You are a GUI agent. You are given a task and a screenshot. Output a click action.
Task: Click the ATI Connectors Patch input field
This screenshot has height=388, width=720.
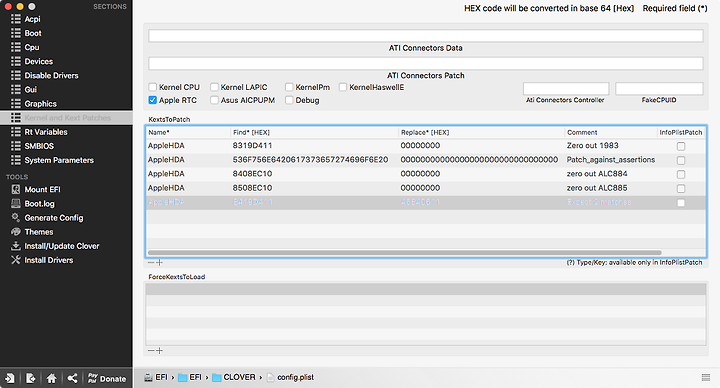426,63
